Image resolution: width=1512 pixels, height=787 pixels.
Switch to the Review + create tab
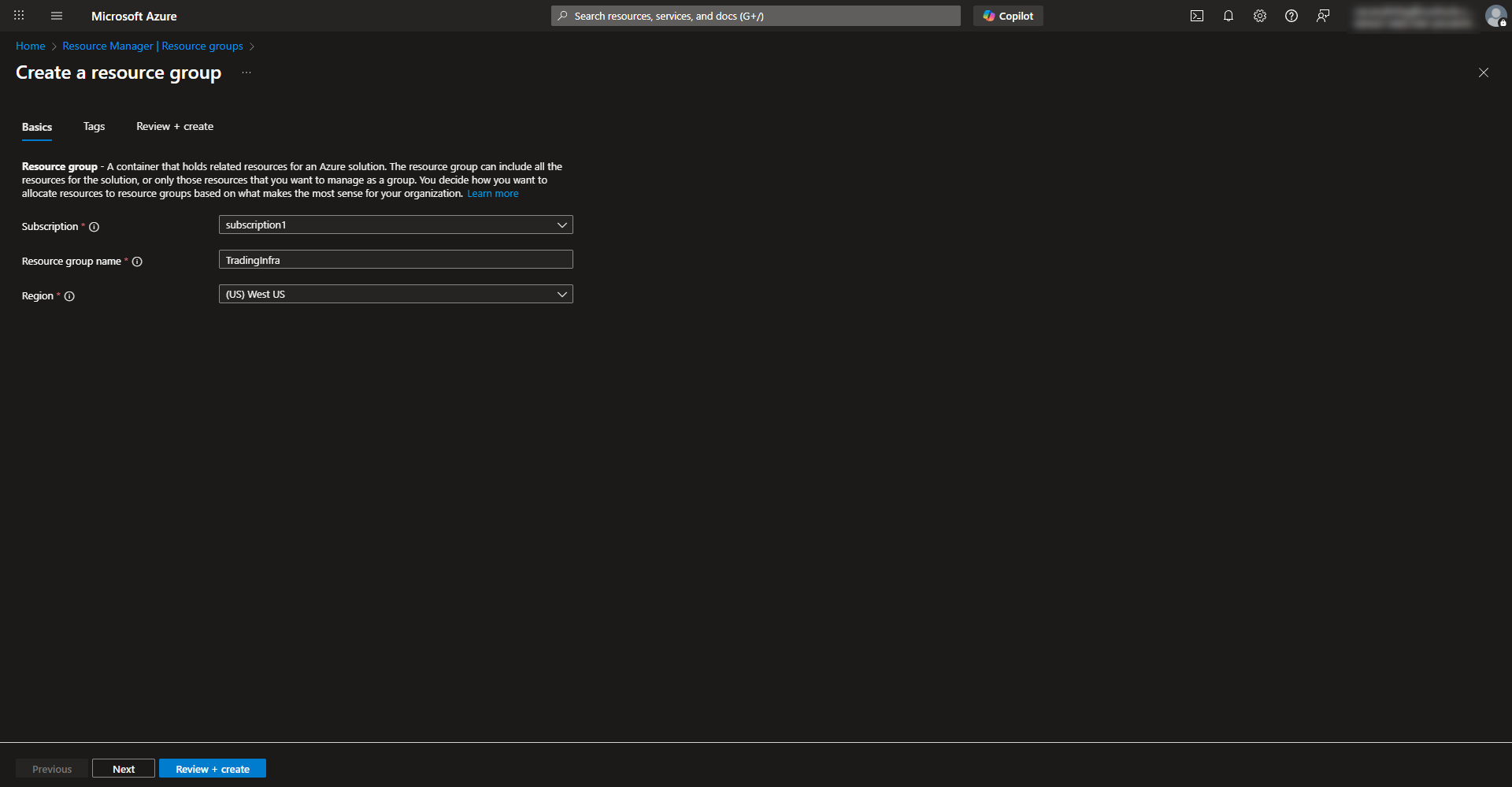click(175, 127)
